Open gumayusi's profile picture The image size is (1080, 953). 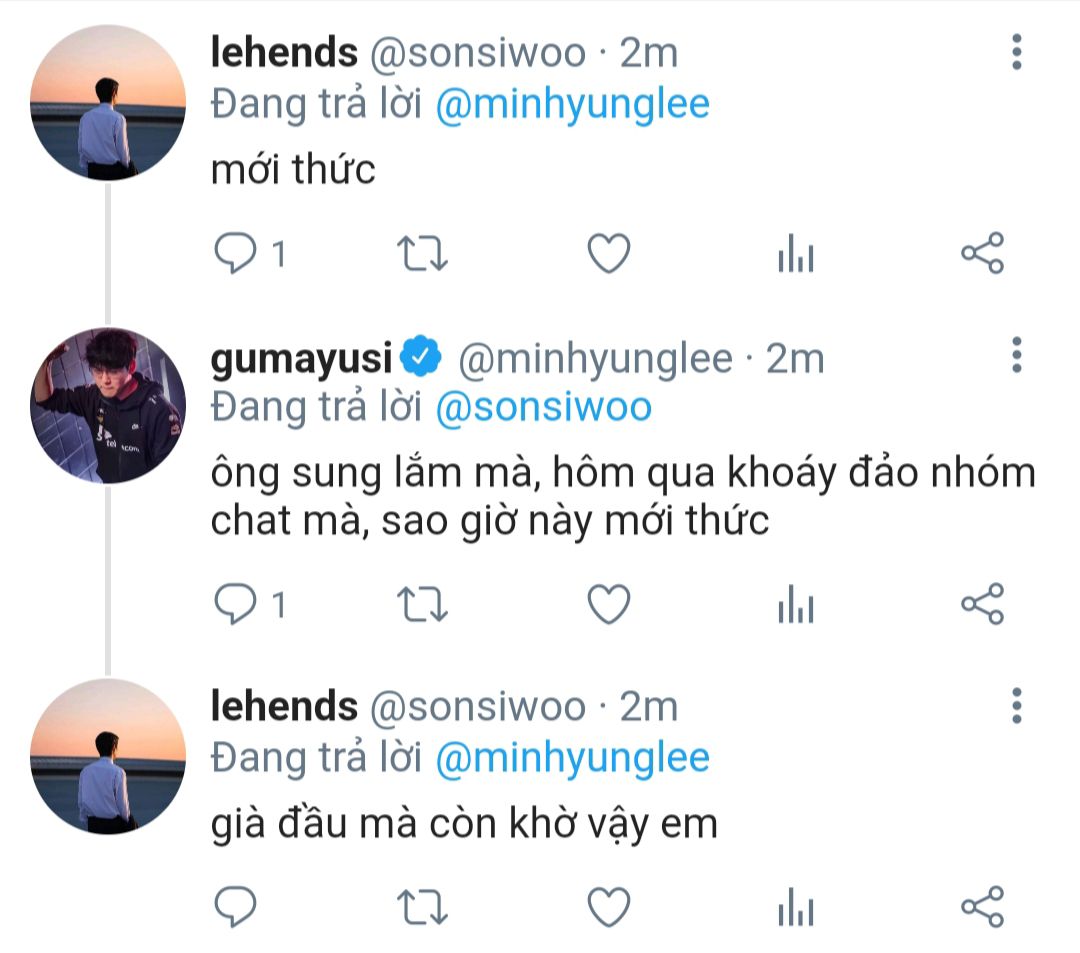[108, 405]
